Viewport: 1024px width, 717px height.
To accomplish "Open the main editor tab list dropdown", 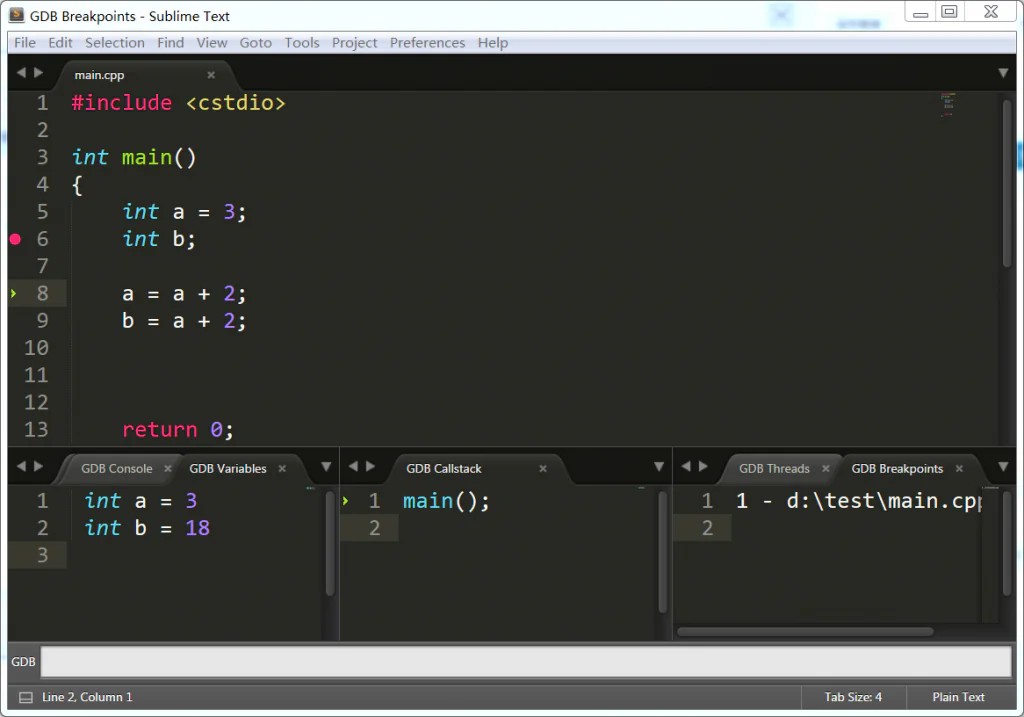I will (1003, 73).
